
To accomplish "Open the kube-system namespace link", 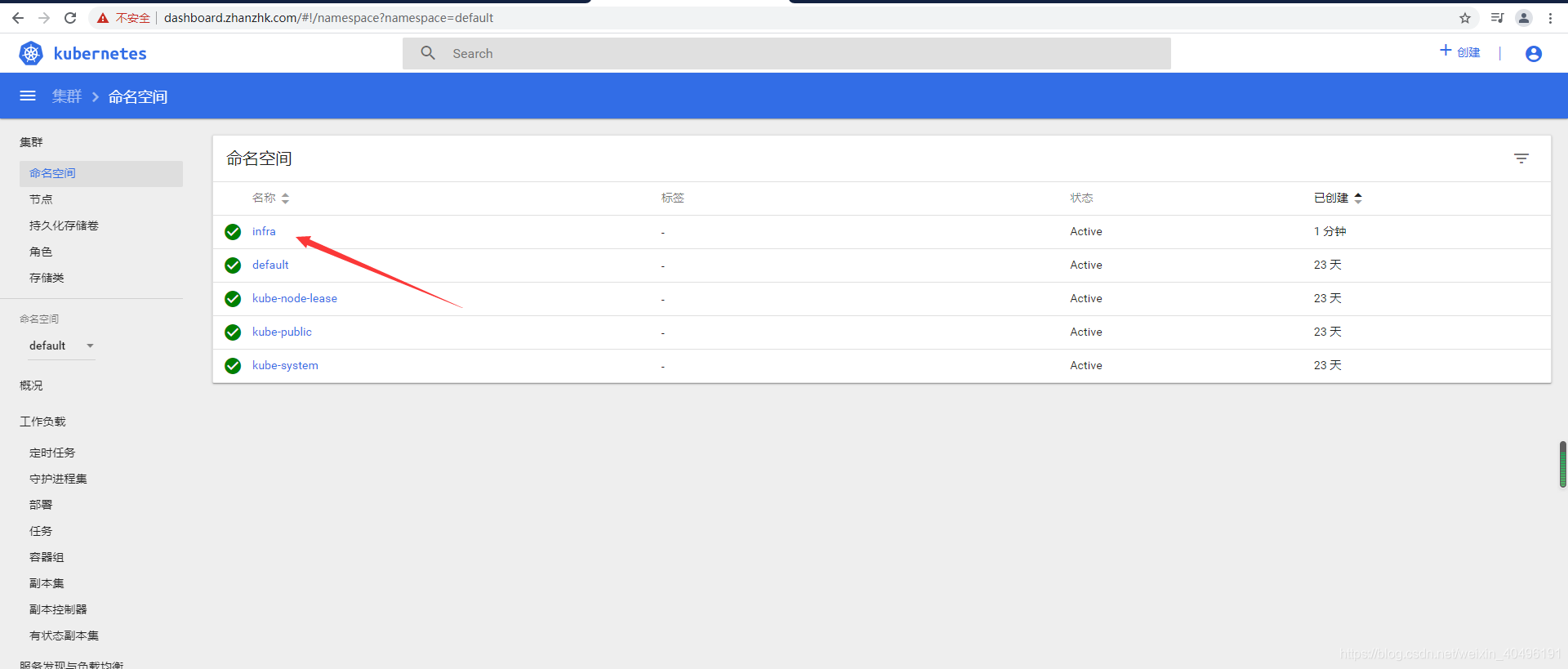I will tap(285, 365).
